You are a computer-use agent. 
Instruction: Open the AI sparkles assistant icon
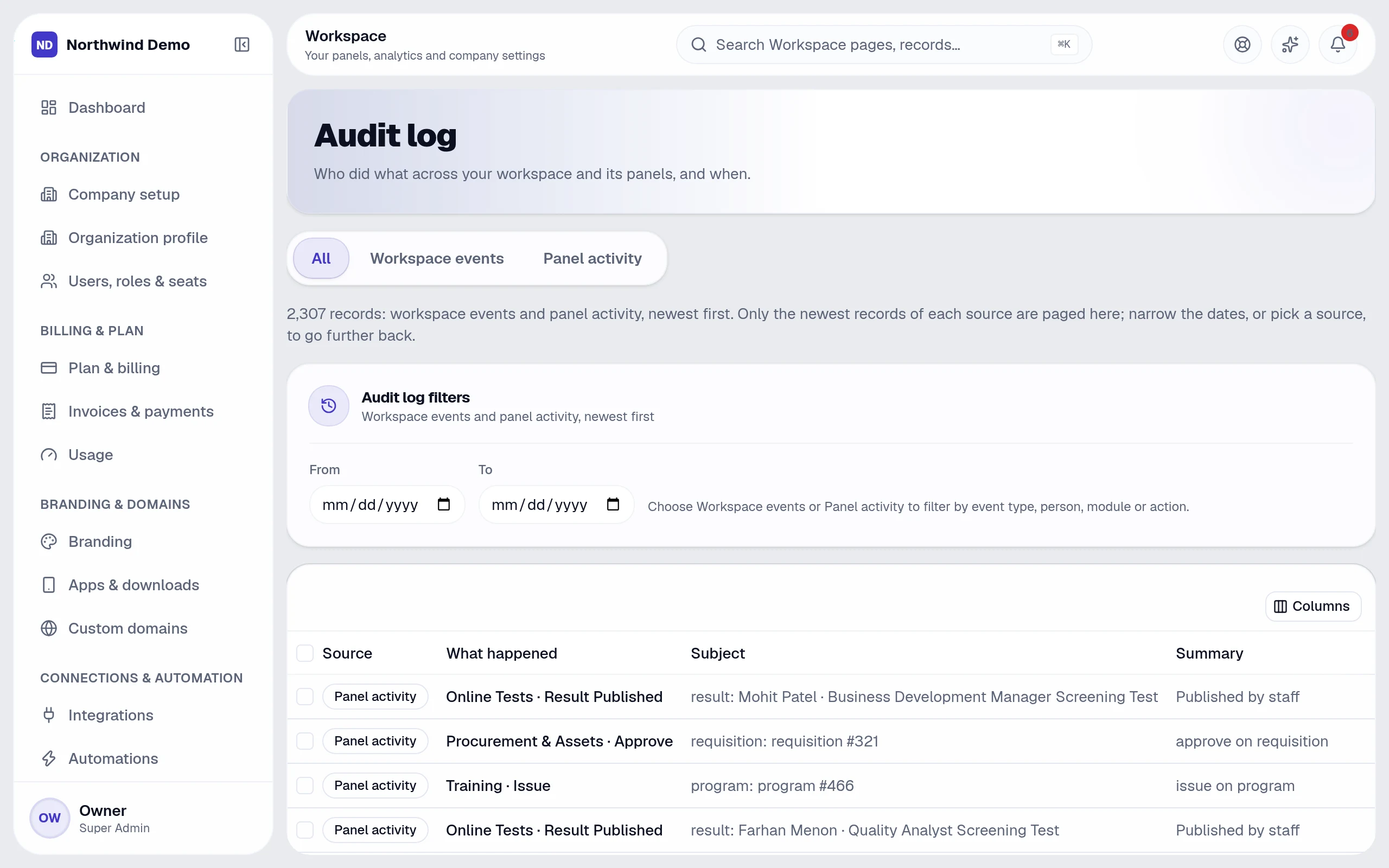point(1290,45)
